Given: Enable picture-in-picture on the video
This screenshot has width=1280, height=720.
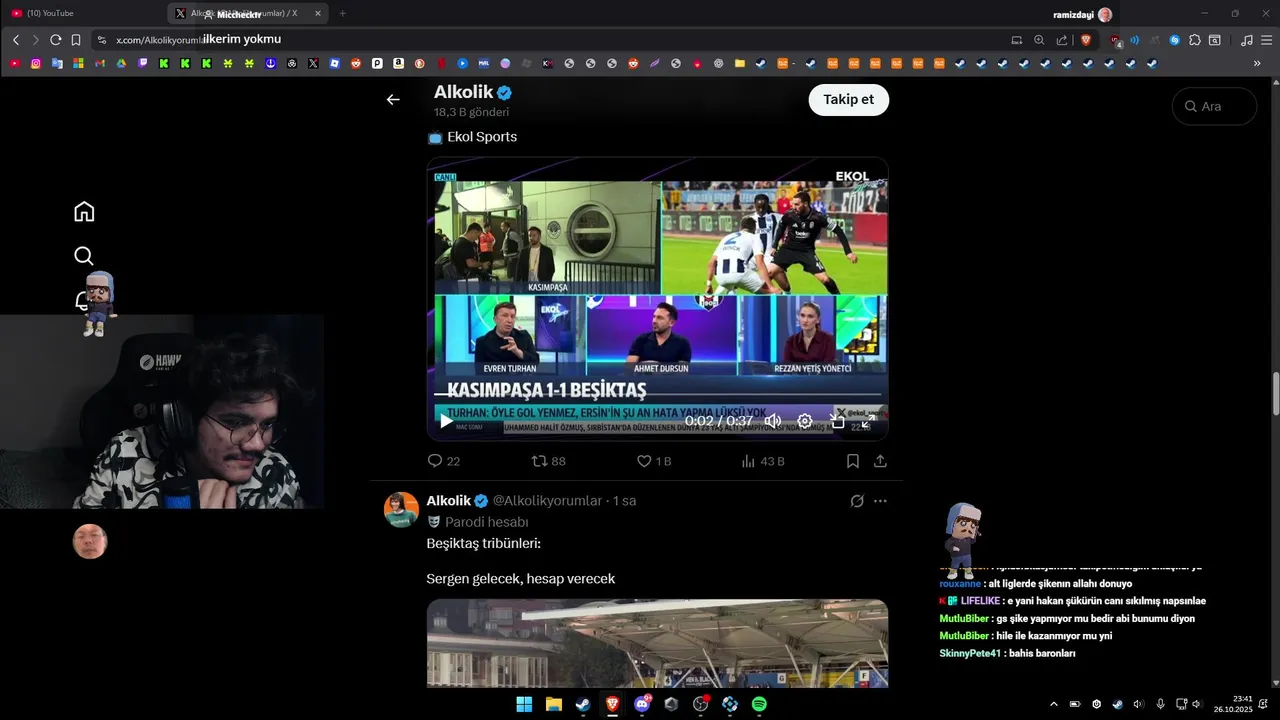Looking at the screenshot, I should [838, 421].
